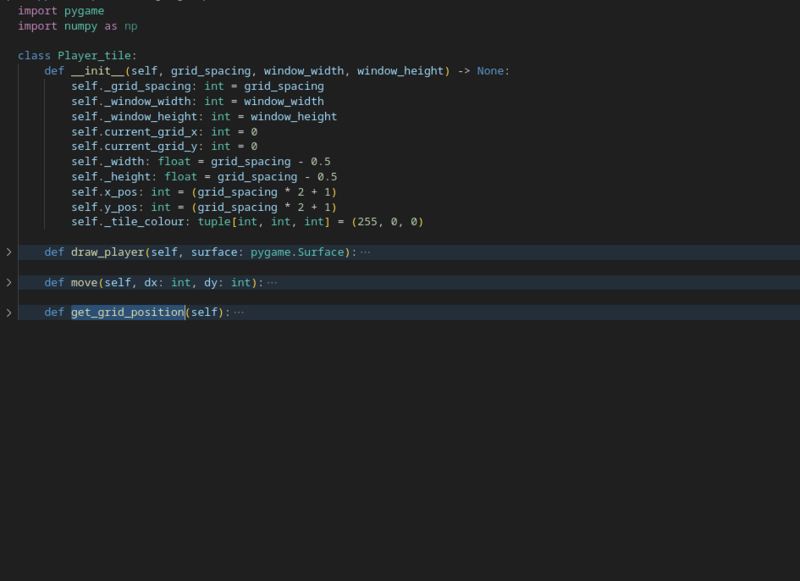Screen dimensions: 800x581
Task: Click self._height attribute
Action: [x=111, y=177]
